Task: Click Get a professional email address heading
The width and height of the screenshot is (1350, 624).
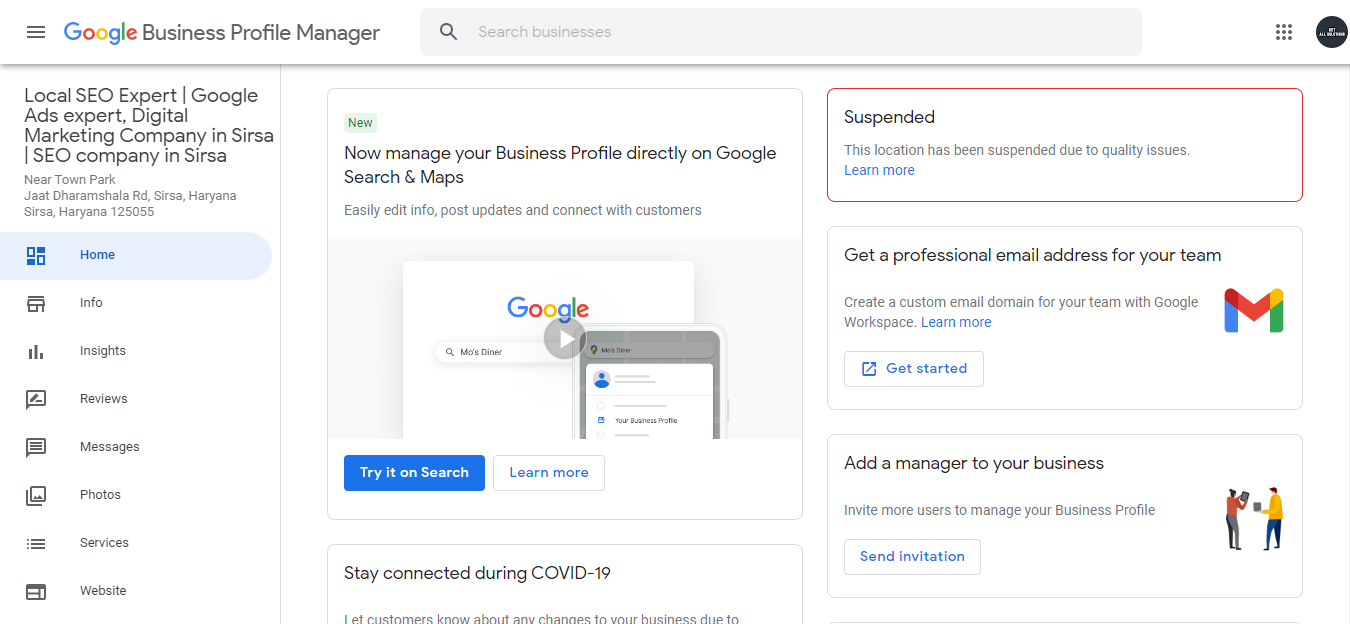Action: [1033, 255]
